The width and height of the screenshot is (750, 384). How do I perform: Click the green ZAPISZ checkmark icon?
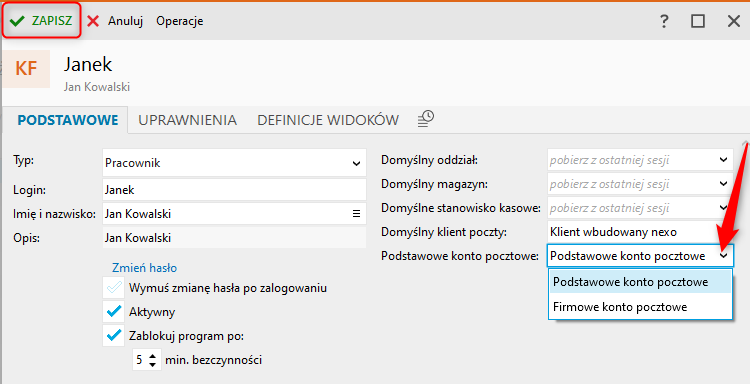point(17,21)
